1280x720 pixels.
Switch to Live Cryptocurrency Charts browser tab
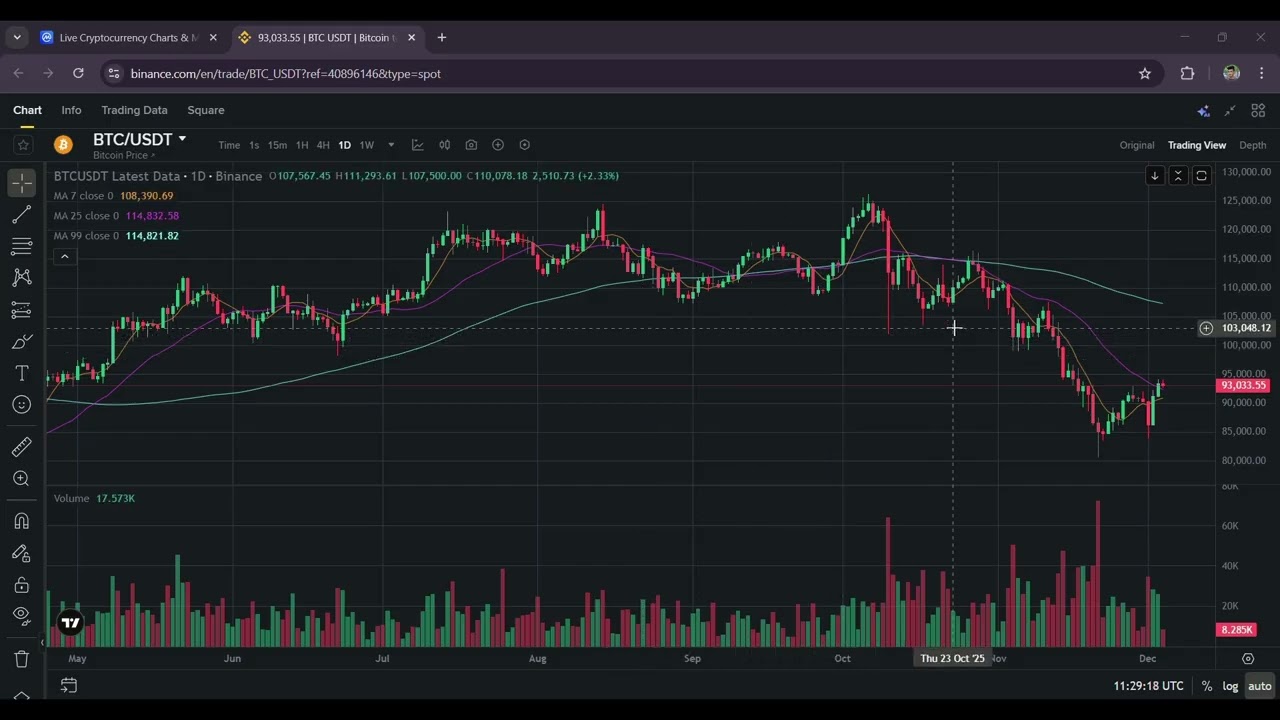click(129, 38)
